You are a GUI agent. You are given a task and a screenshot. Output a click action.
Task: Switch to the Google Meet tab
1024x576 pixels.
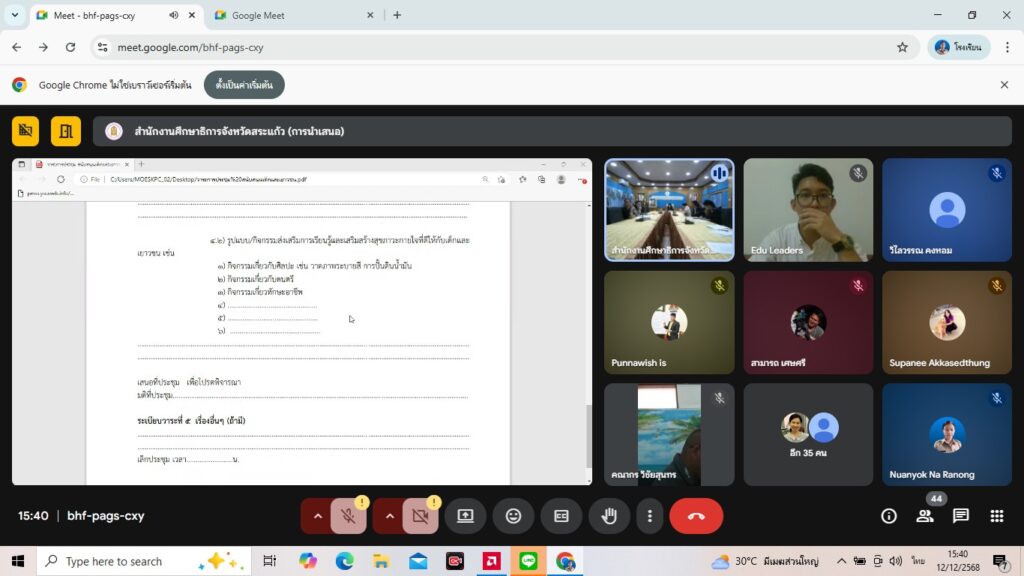[290, 15]
